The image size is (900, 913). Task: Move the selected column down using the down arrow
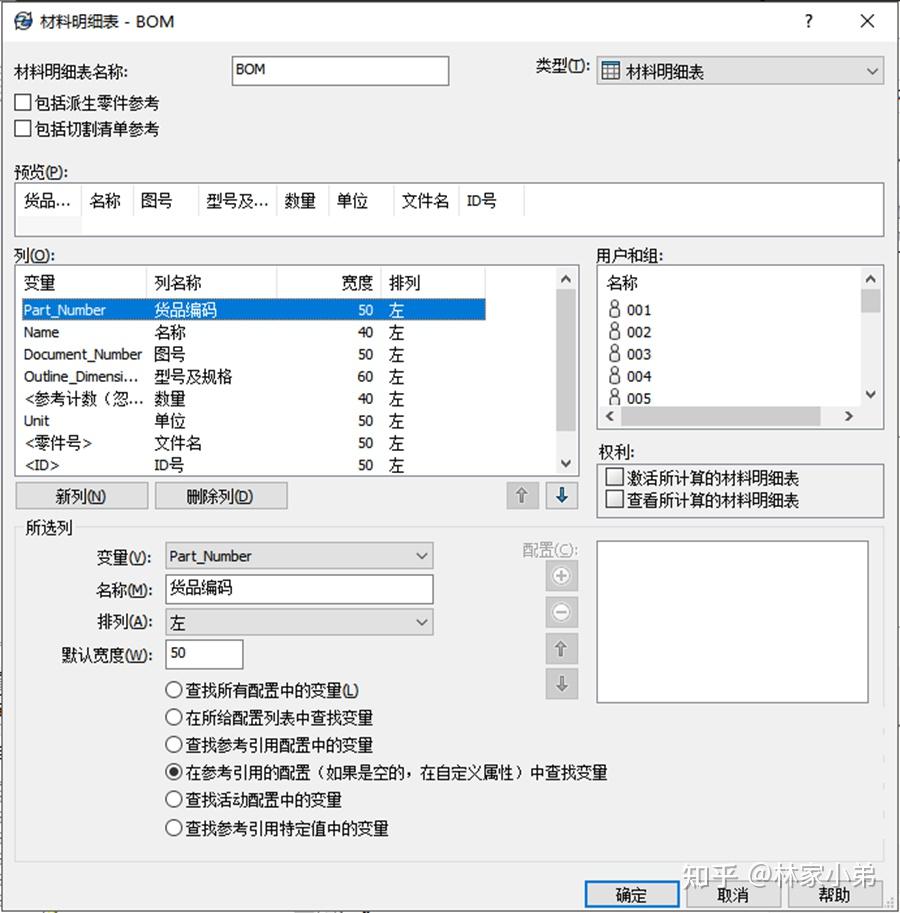561,496
